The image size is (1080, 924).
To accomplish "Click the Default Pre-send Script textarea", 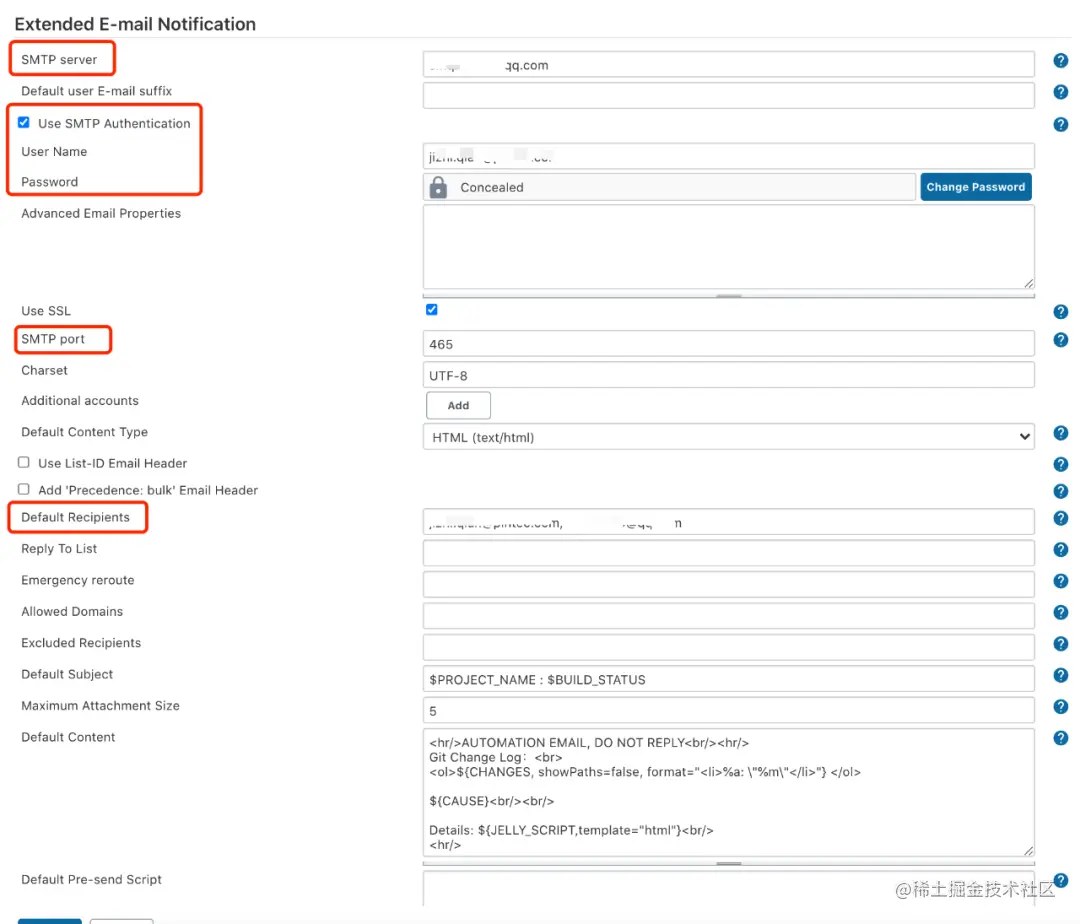I will (x=729, y=889).
